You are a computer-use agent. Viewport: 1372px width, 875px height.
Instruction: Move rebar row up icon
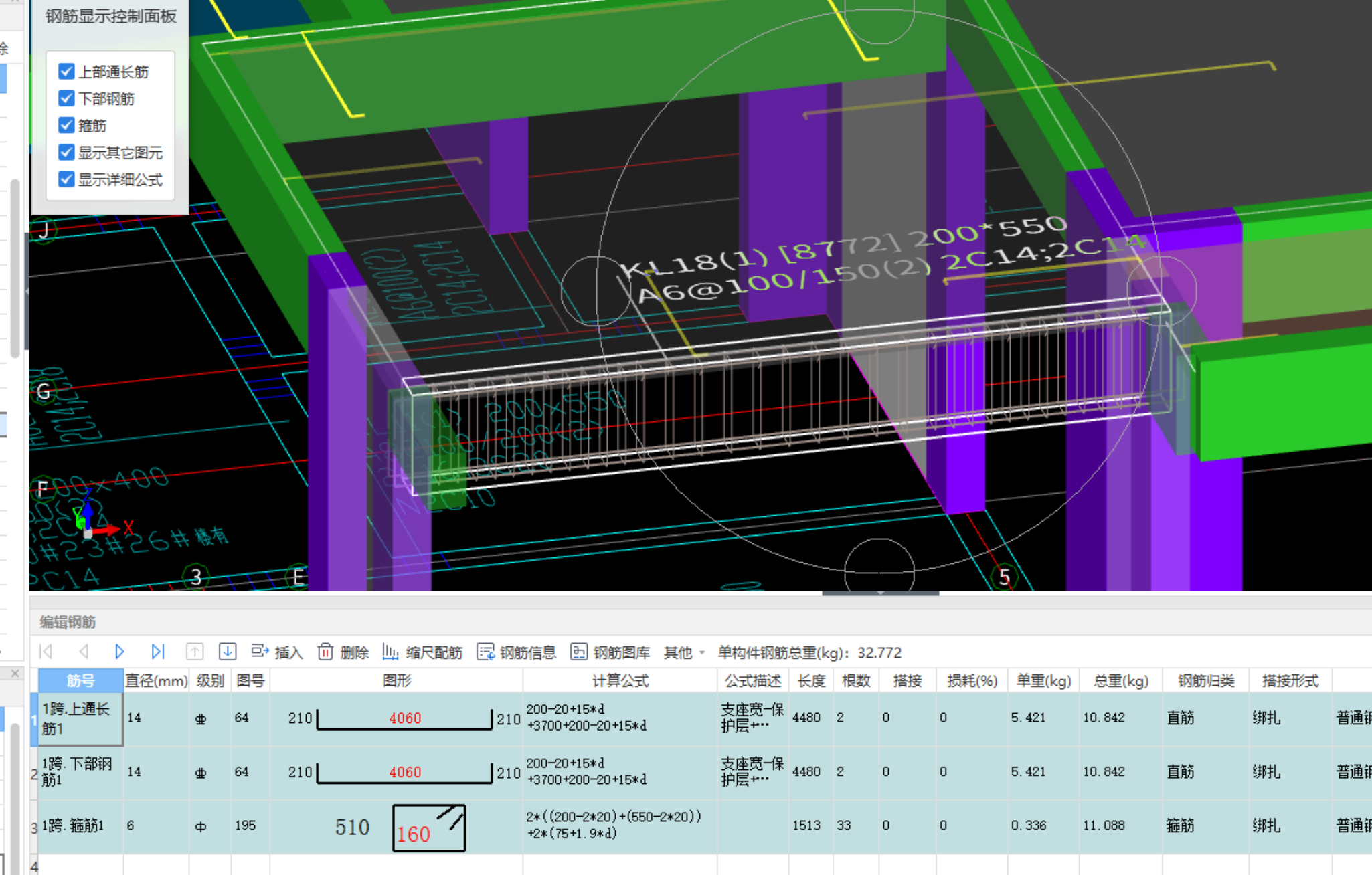[x=195, y=652]
